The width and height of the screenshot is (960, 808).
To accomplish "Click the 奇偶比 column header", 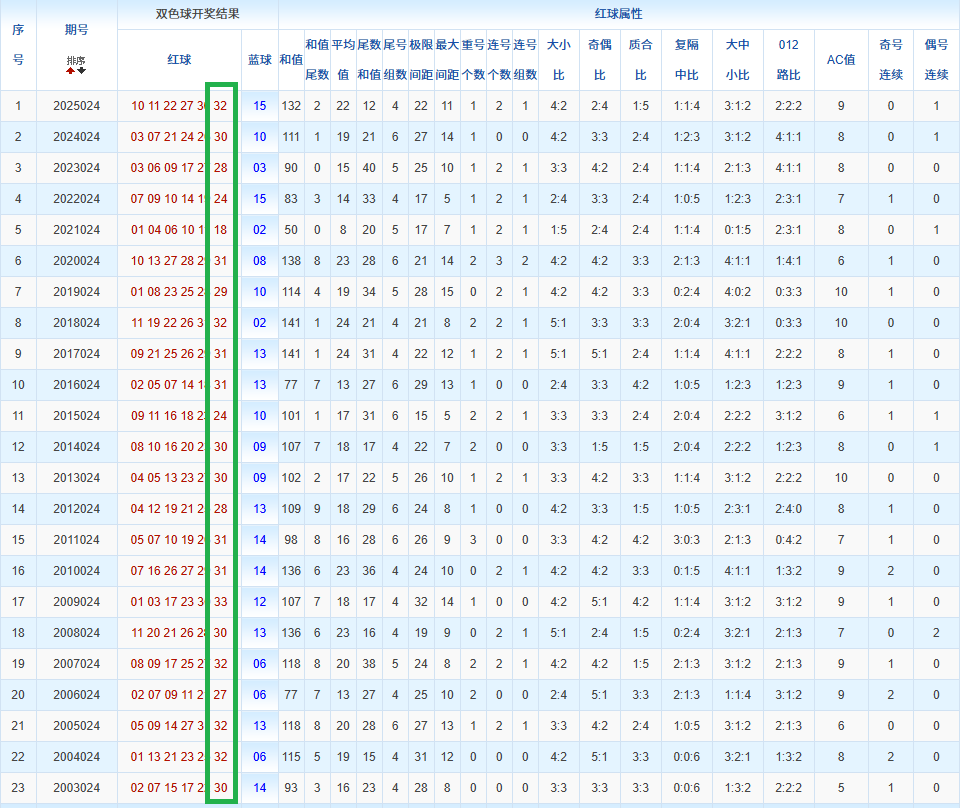I will 599,60.
